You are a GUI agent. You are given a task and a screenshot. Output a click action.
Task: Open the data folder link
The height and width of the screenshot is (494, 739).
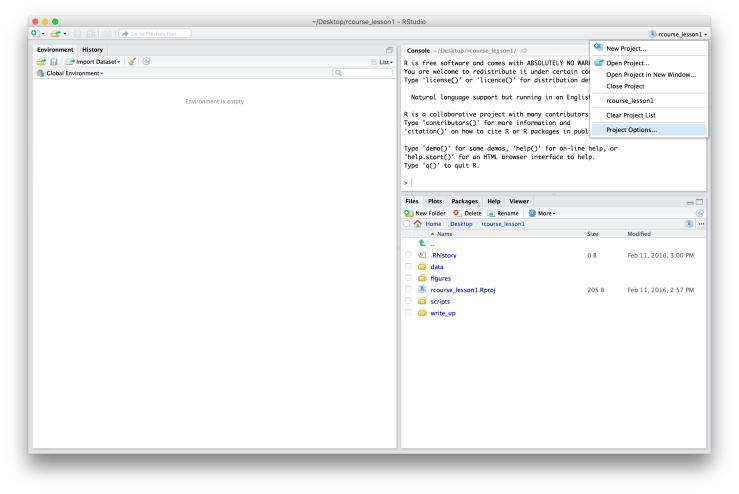(x=436, y=267)
